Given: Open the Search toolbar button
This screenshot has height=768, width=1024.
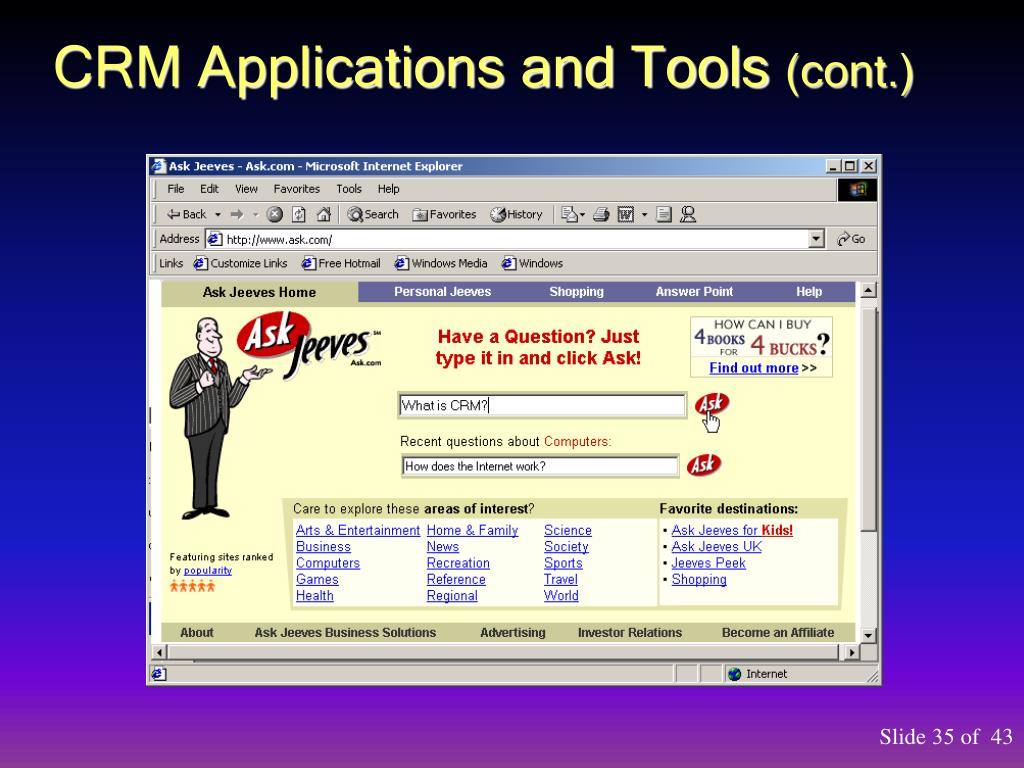Looking at the screenshot, I should (x=373, y=214).
